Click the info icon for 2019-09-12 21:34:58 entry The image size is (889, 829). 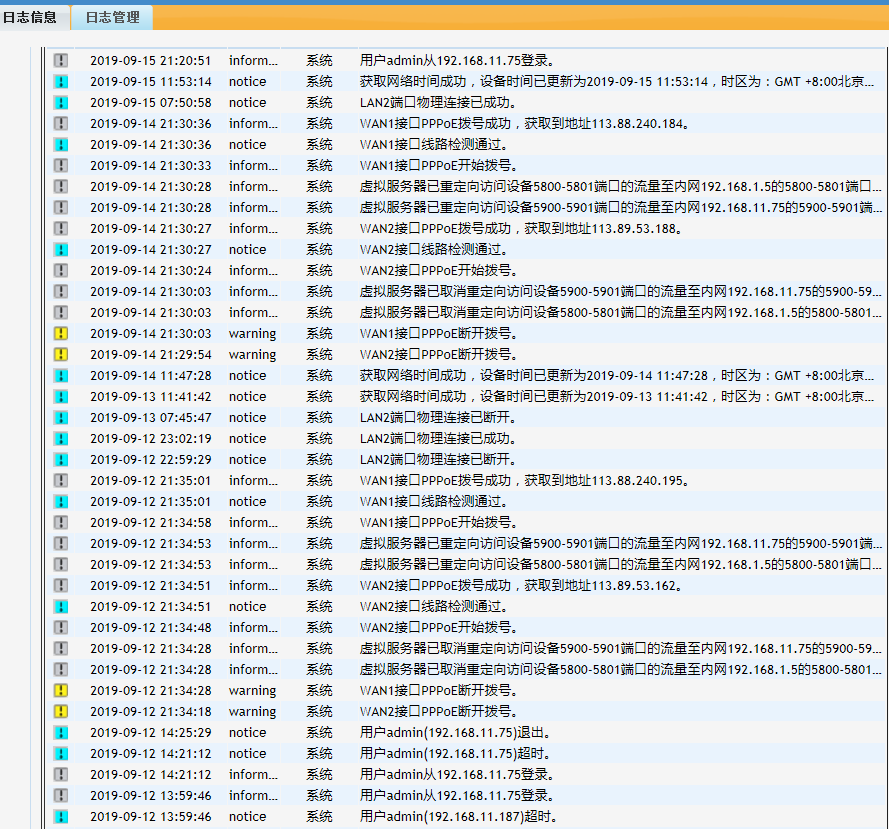[x=61, y=522]
